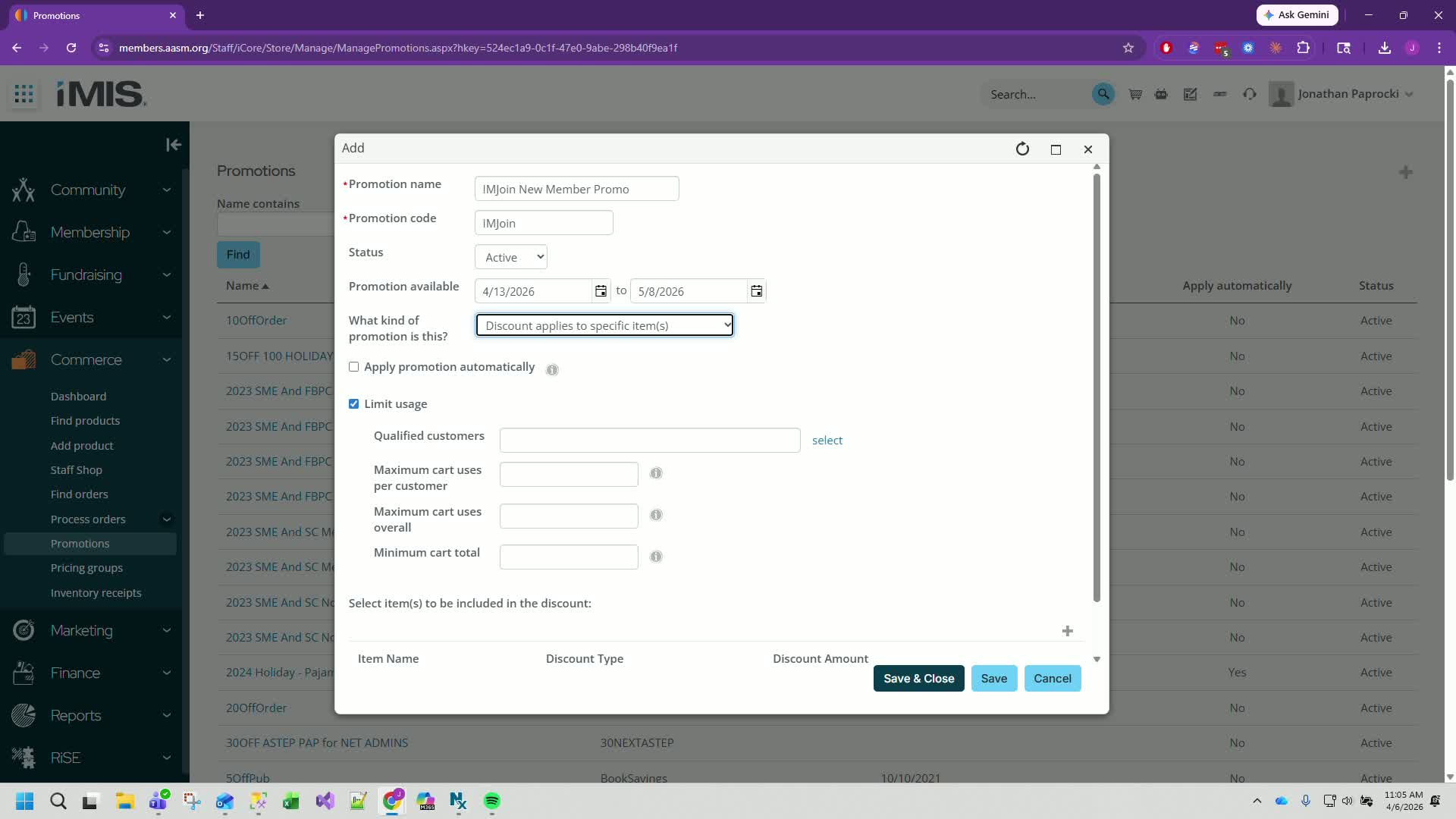
Task: Click Ask Gemini button
Action: (x=1297, y=15)
